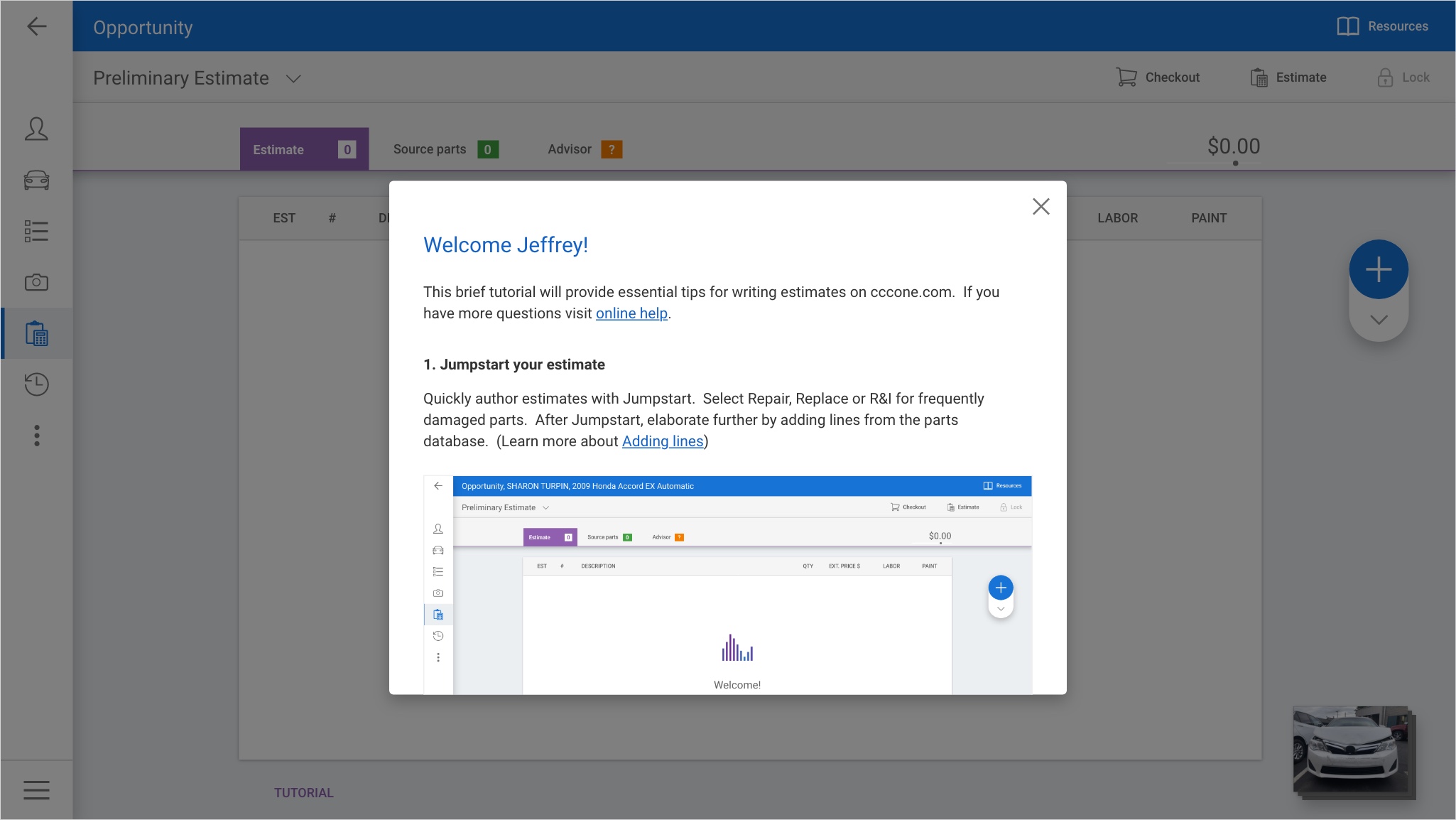
Task: Switch to the Source parts tab
Action: pyautogui.click(x=445, y=149)
